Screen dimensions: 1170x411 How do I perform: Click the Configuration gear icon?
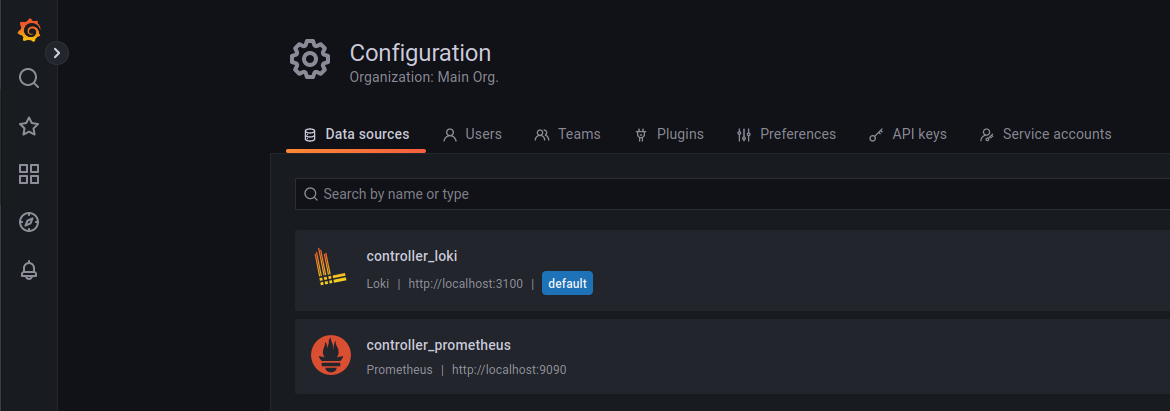click(310, 60)
